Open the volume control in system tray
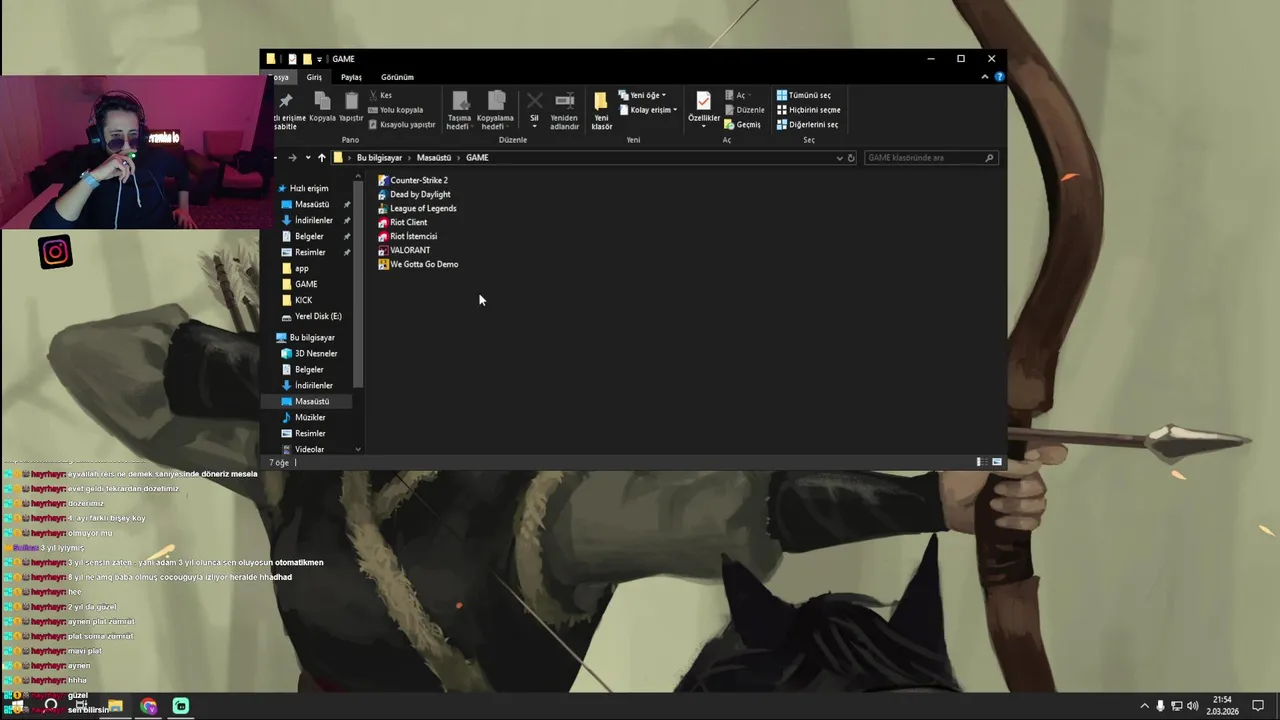Image resolution: width=1280 pixels, height=720 pixels. click(x=1192, y=706)
